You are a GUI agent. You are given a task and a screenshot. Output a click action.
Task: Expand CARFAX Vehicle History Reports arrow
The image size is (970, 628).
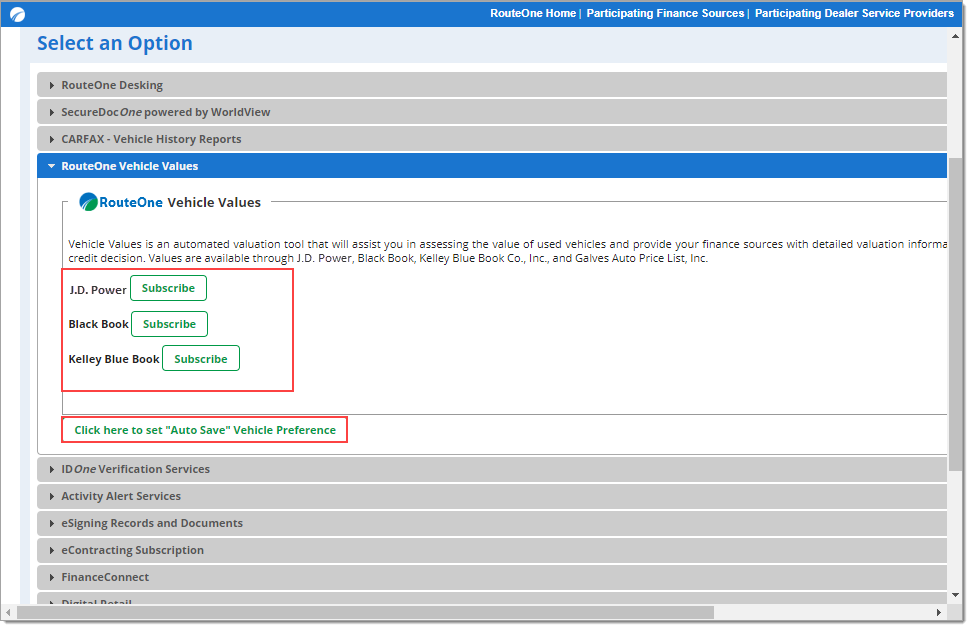point(51,140)
